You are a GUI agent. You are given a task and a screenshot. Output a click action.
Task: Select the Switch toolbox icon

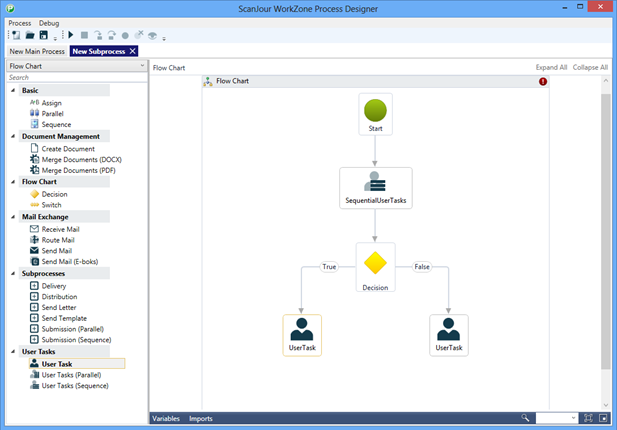coord(35,205)
